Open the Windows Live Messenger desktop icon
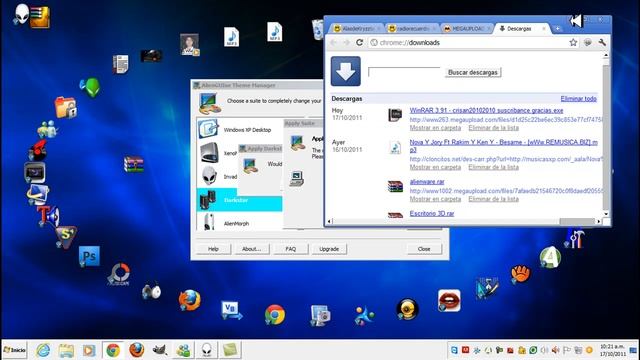 coord(47,129)
